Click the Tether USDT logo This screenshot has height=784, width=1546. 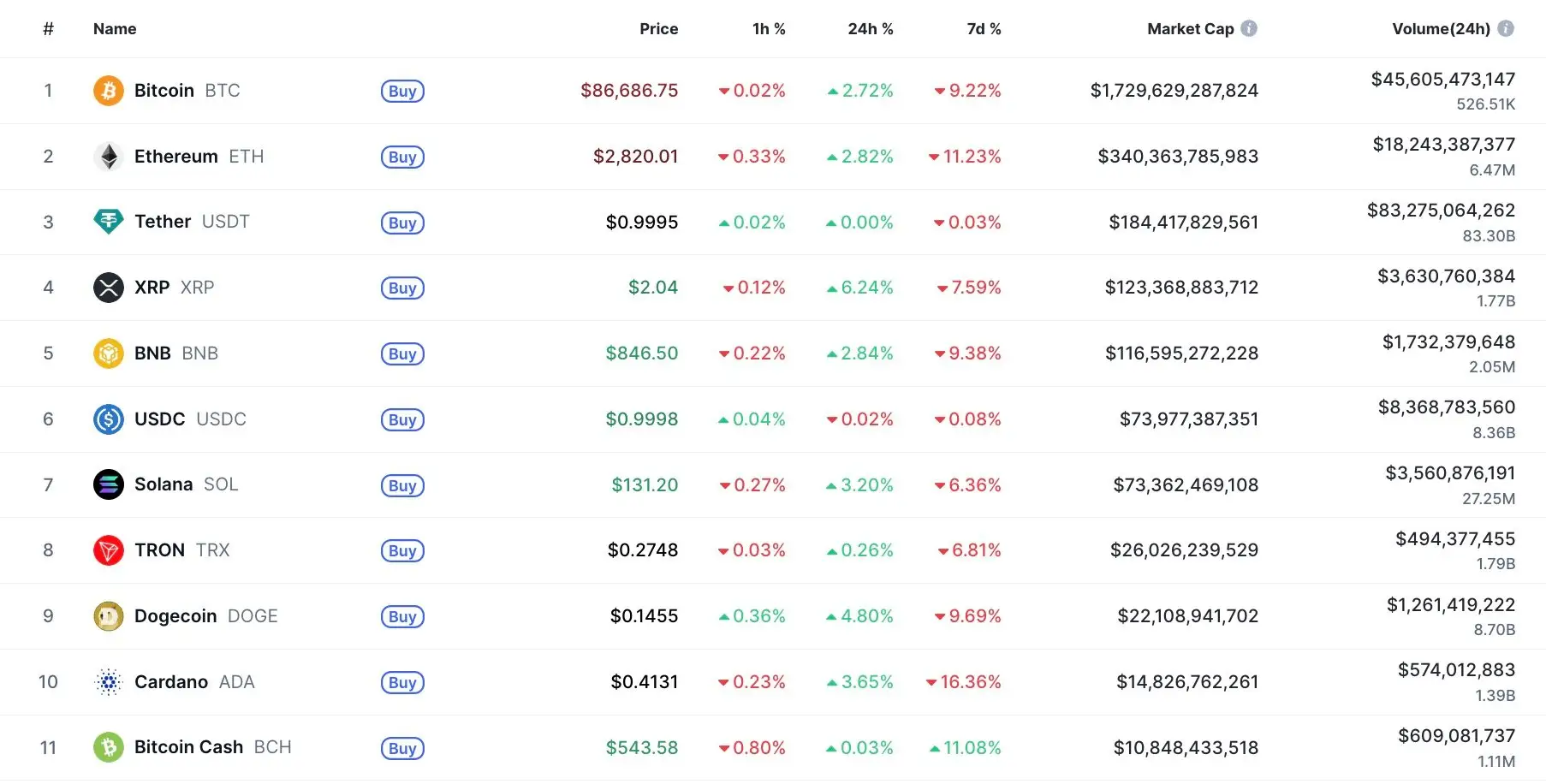point(108,222)
